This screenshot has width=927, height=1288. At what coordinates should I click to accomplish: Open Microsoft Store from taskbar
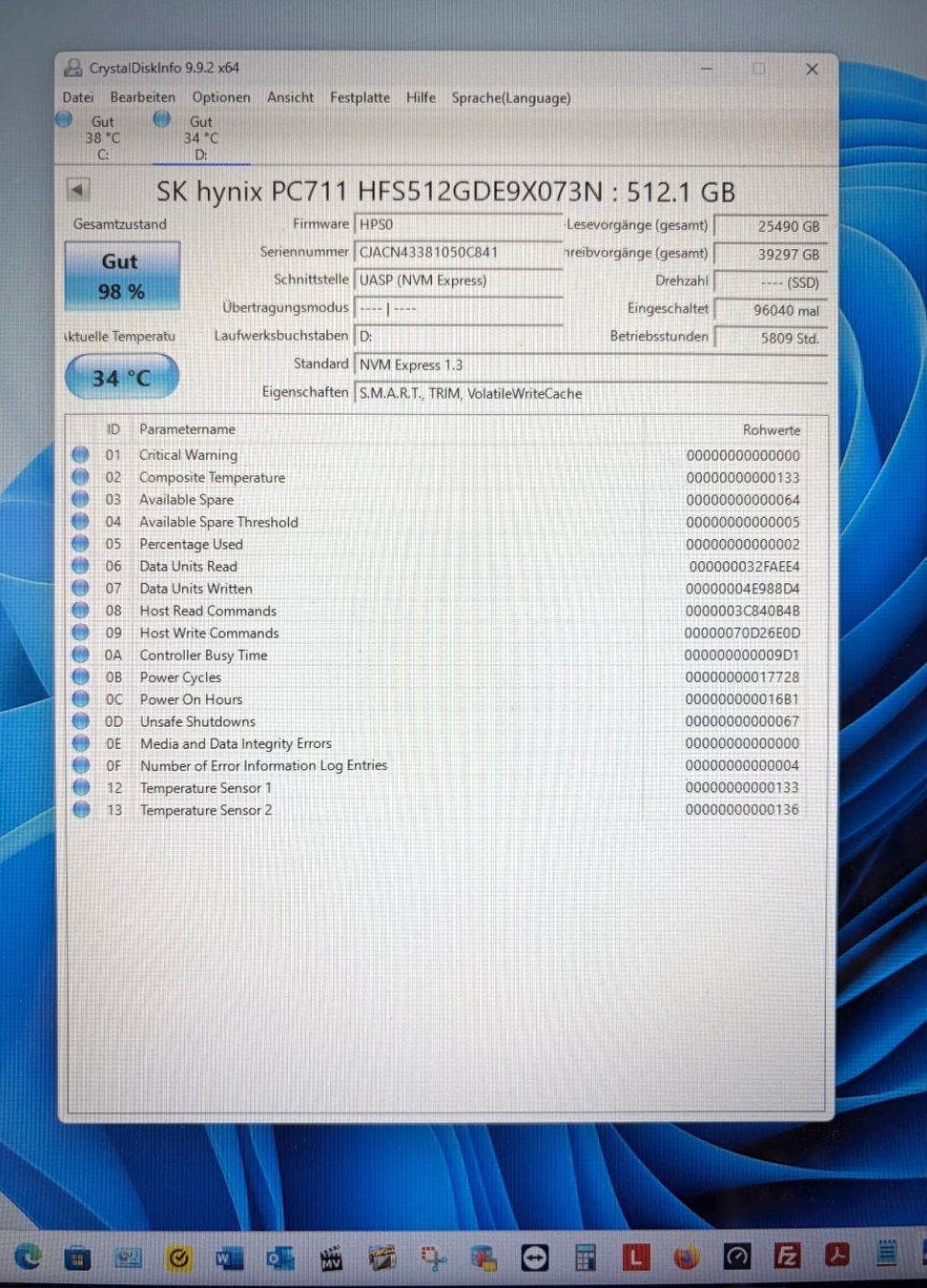pos(77,1258)
